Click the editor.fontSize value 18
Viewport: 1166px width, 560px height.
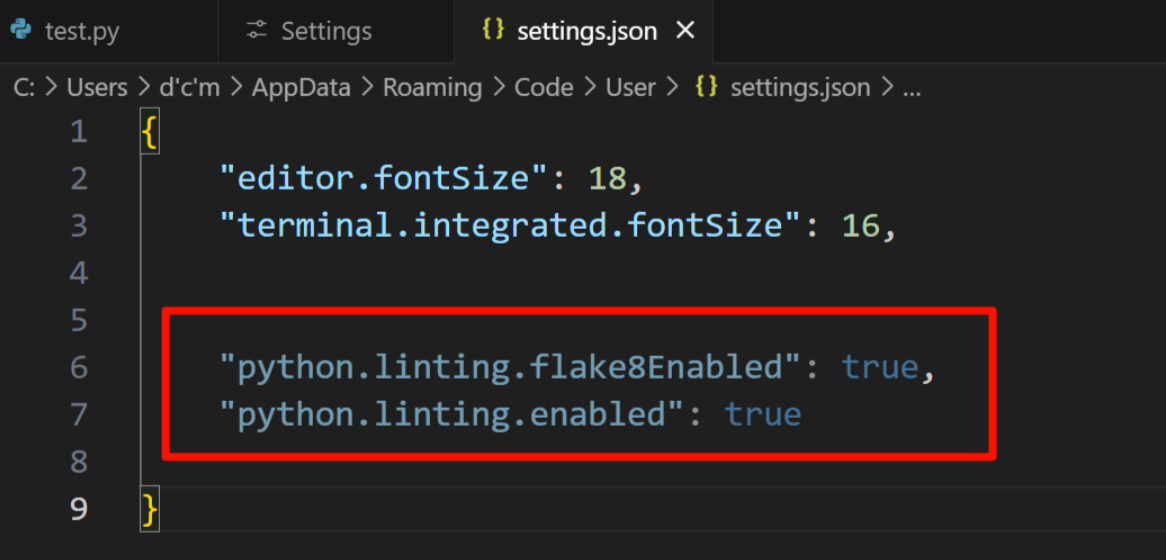[607, 179]
